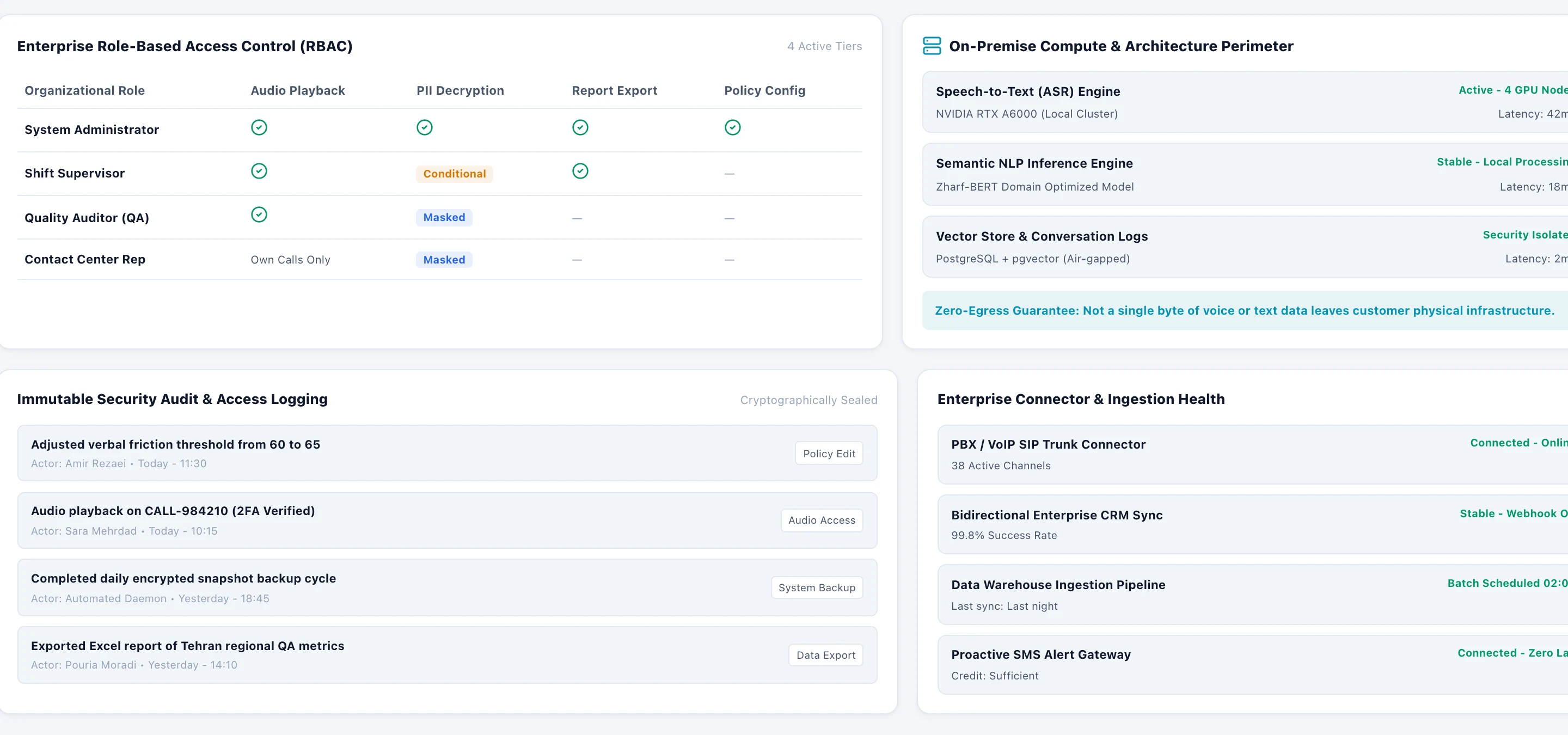1568x735 pixels.
Task: Click Shift Supervisor Audio Playback check icon
Action: pyautogui.click(x=259, y=171)
